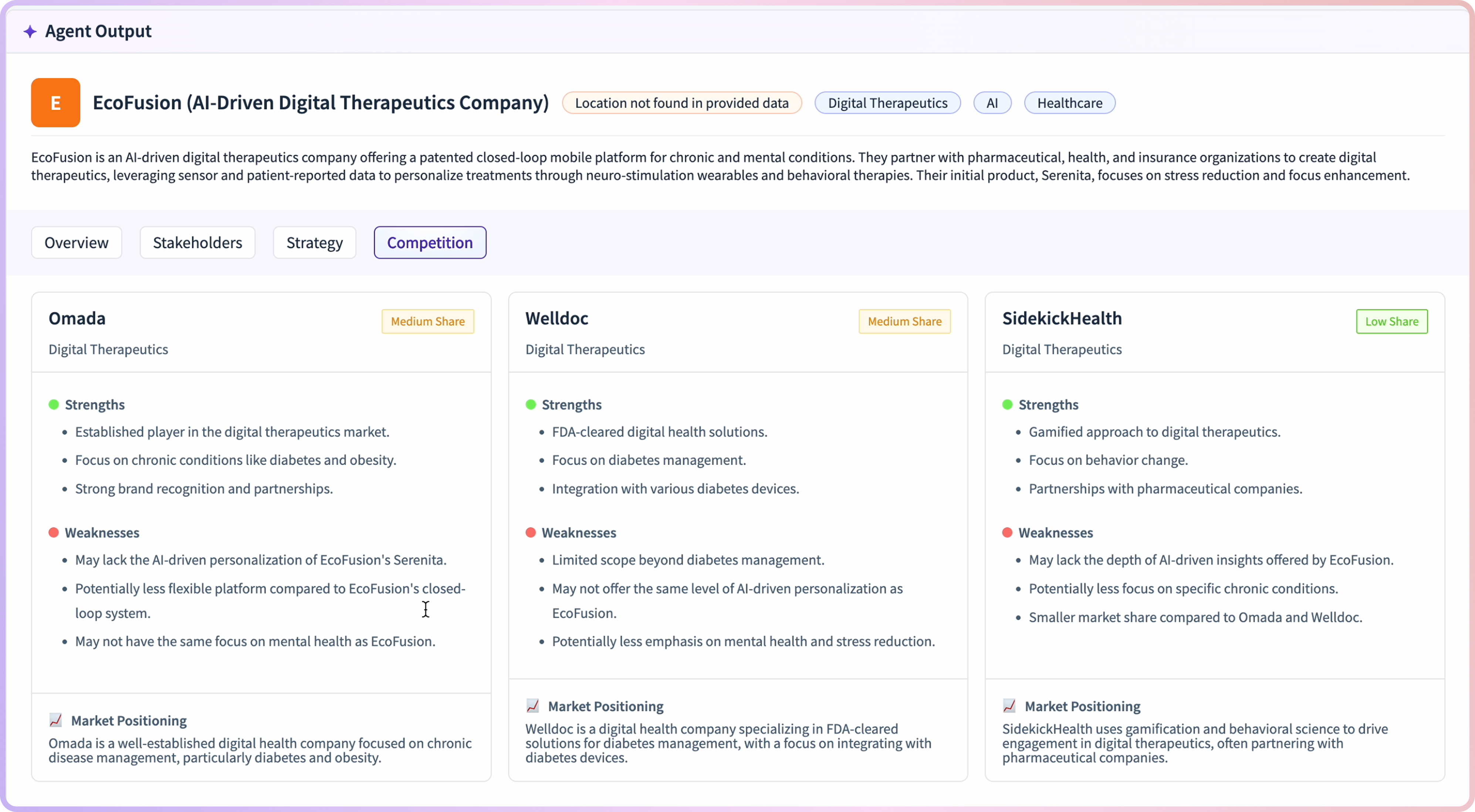Image resolution: width=1475 pixels, height=812 pixels.
Task: Click the Agent Output heading
Action: 98,31
